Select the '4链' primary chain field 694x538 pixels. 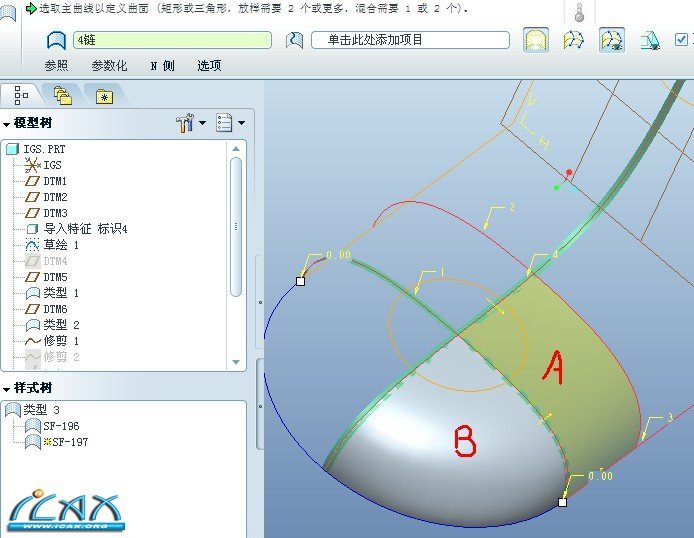(172, 40)
